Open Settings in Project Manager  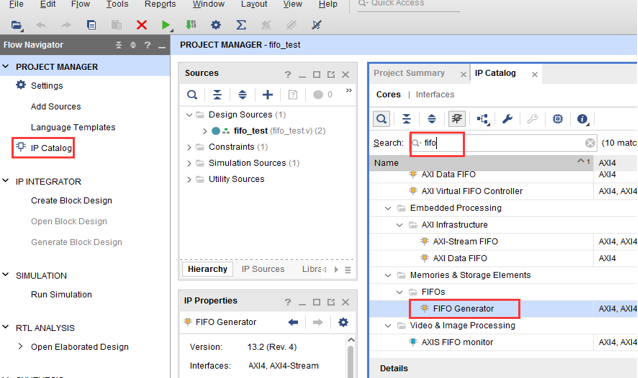click(47, 86)
